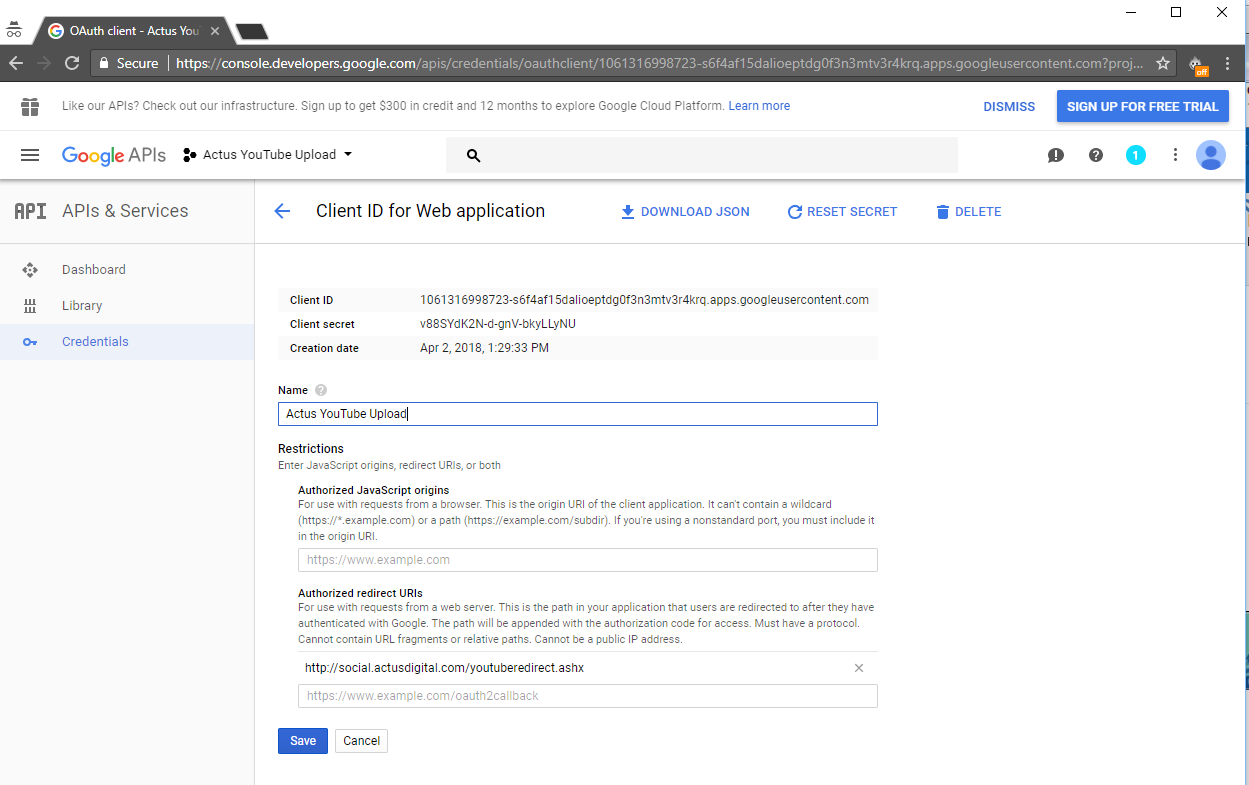
Task: Bookmark this page with the star icon
Action: [x=1163, y=63]
